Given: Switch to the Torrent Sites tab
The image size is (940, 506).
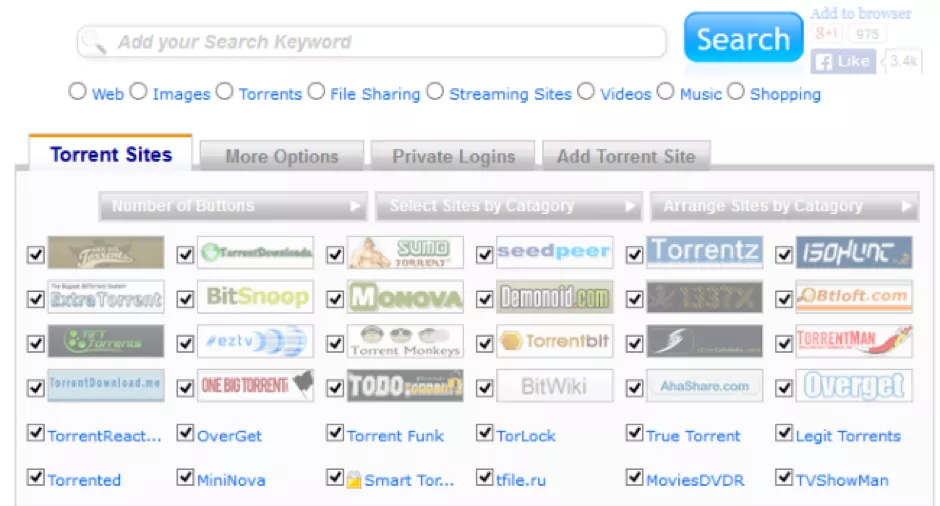Looking at the screenshot, I should [111, 154].
